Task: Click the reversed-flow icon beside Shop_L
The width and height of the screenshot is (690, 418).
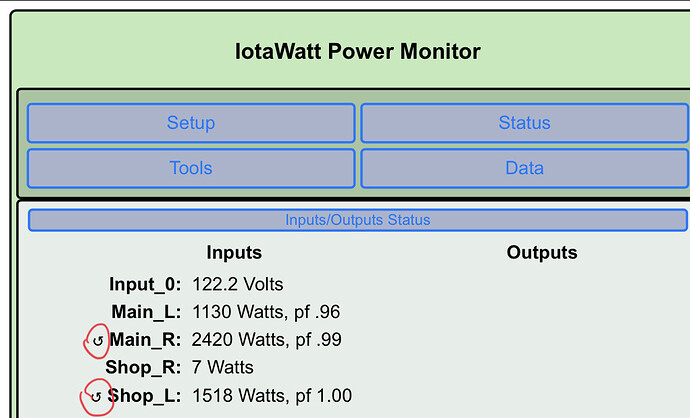Action: point(96,397)
